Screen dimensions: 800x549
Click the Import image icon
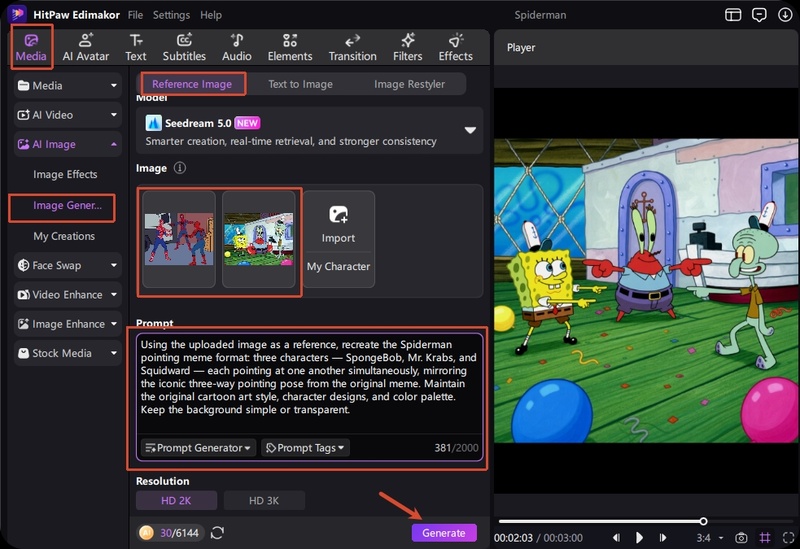coord(338,214)
